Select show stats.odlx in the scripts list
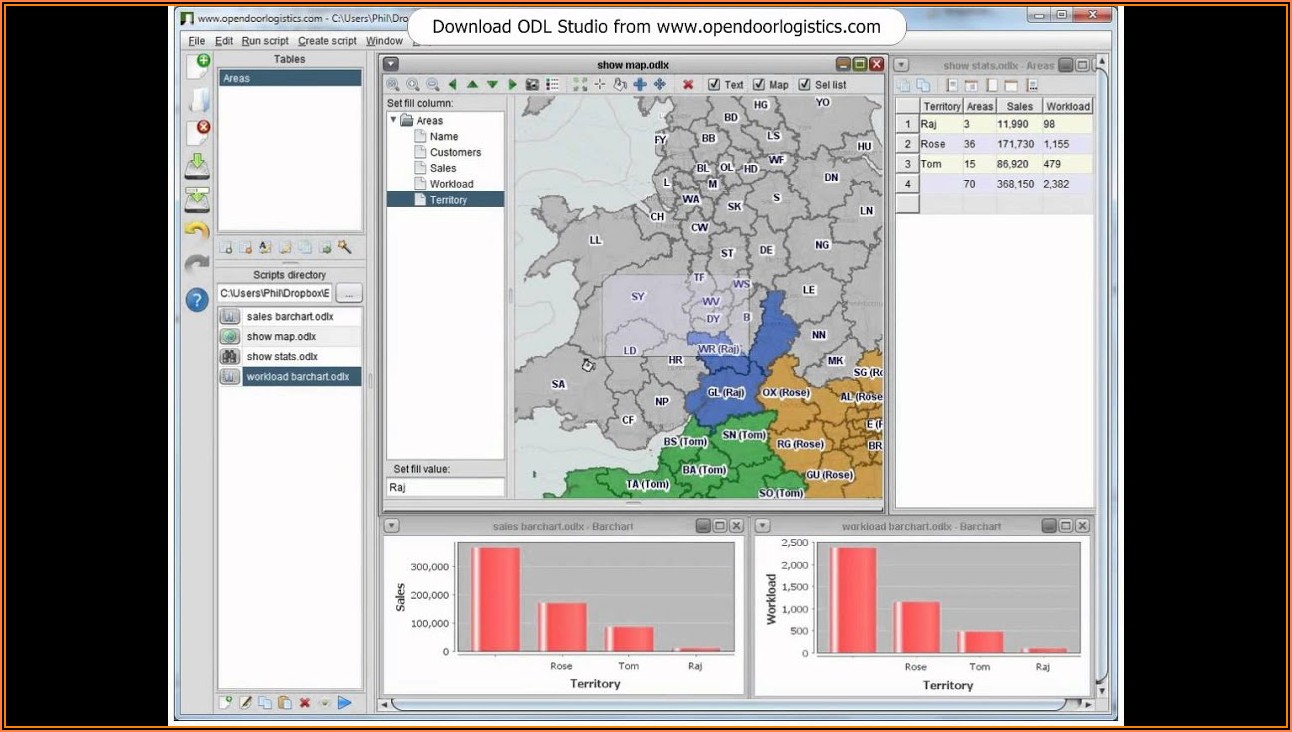1292x732 pixels. (x=282, y=357)
